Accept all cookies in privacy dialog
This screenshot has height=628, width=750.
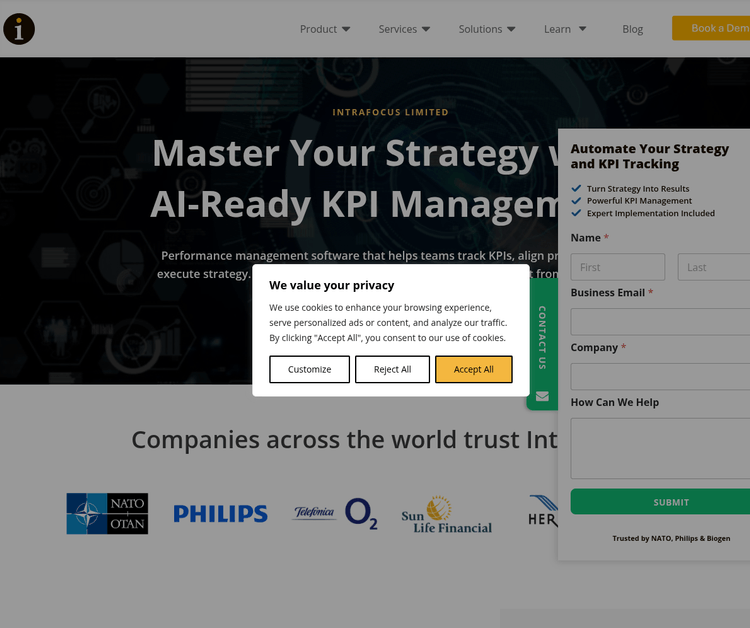474,369
